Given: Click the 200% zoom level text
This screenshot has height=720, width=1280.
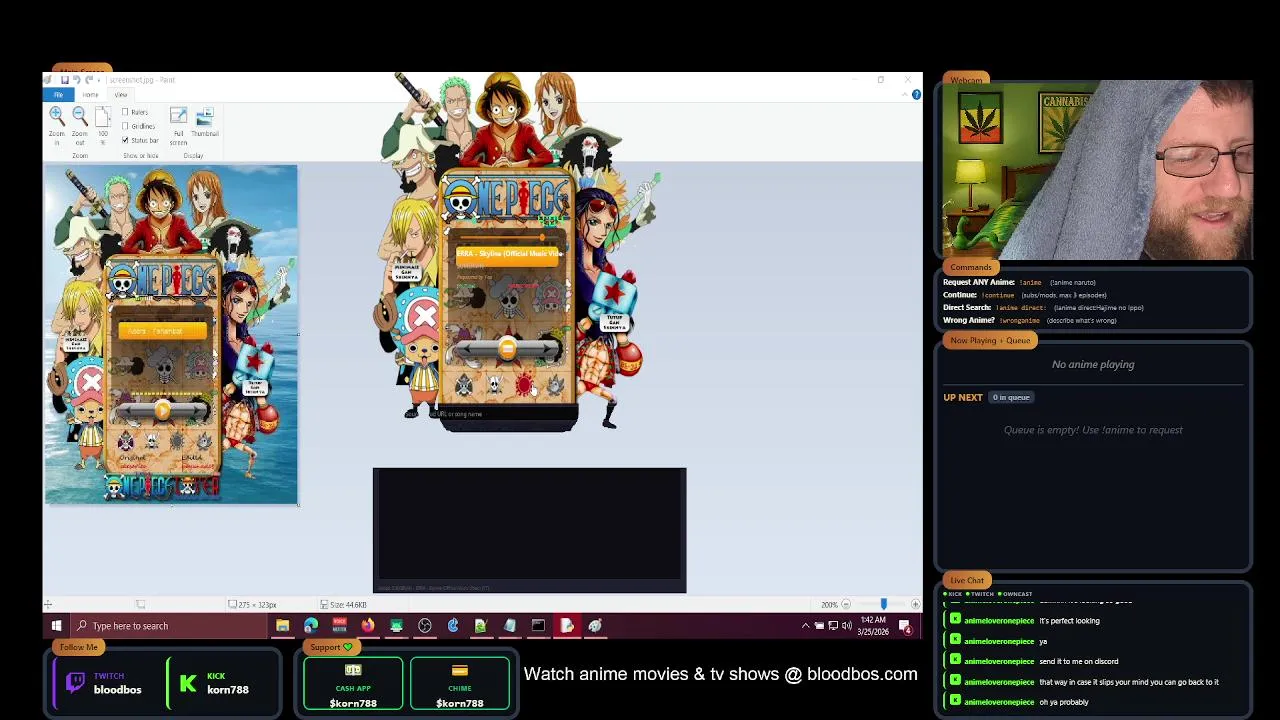Looking at the screenshot, I should pyautogui.click(x=829, y=604).
